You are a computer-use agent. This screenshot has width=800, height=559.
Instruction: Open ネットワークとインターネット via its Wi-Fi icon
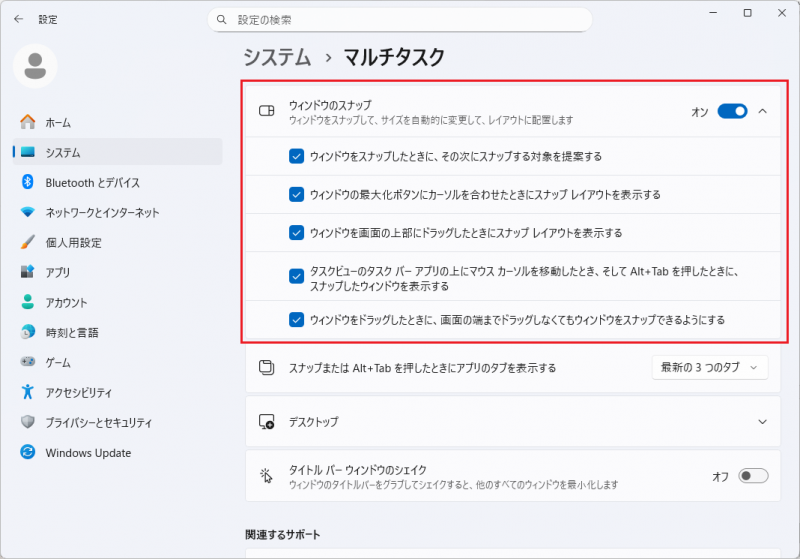[x=28, y=212]
